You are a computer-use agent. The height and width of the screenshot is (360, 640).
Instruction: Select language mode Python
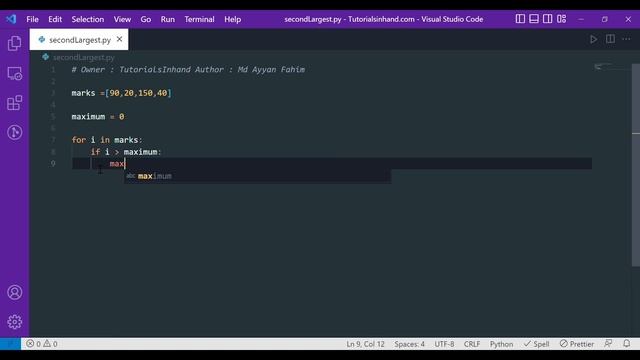click(x=501, y=344)
